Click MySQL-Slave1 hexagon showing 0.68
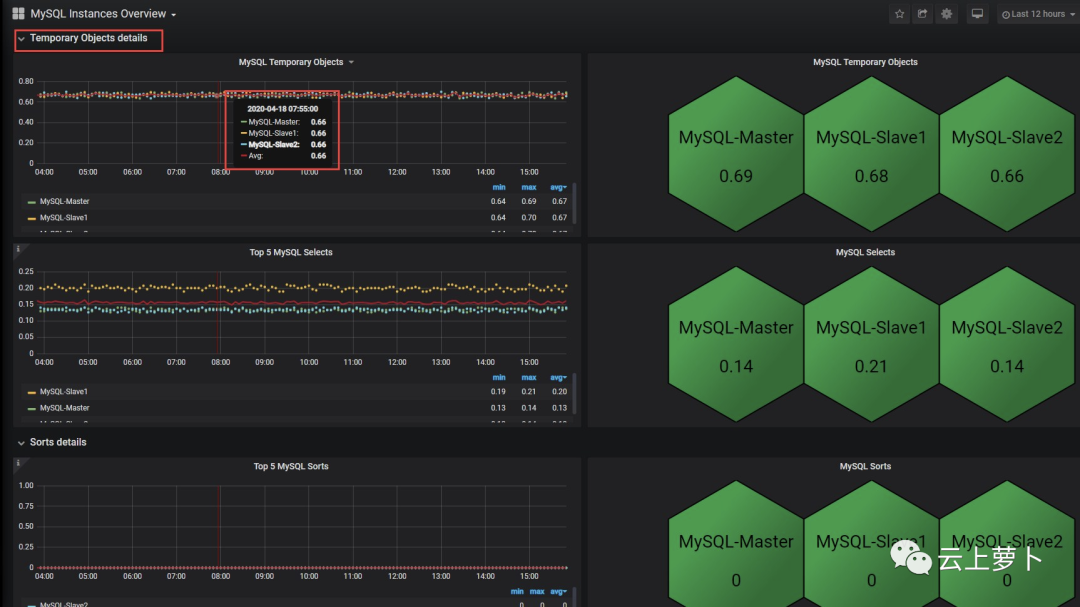The height and width of the screenshot is (607, 1080). (871, 154)
